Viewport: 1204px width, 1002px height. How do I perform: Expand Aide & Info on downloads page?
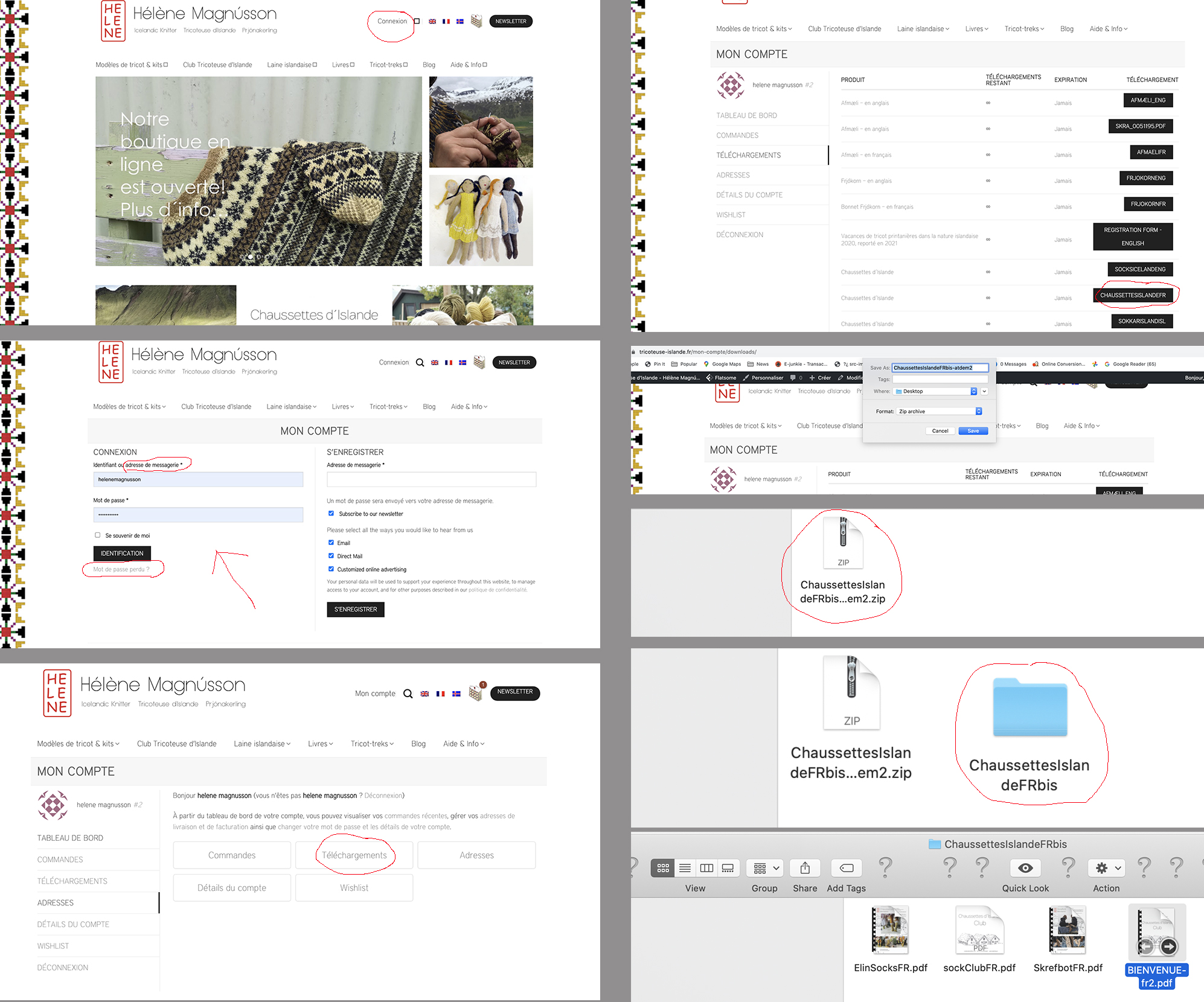coord(1109,28)
